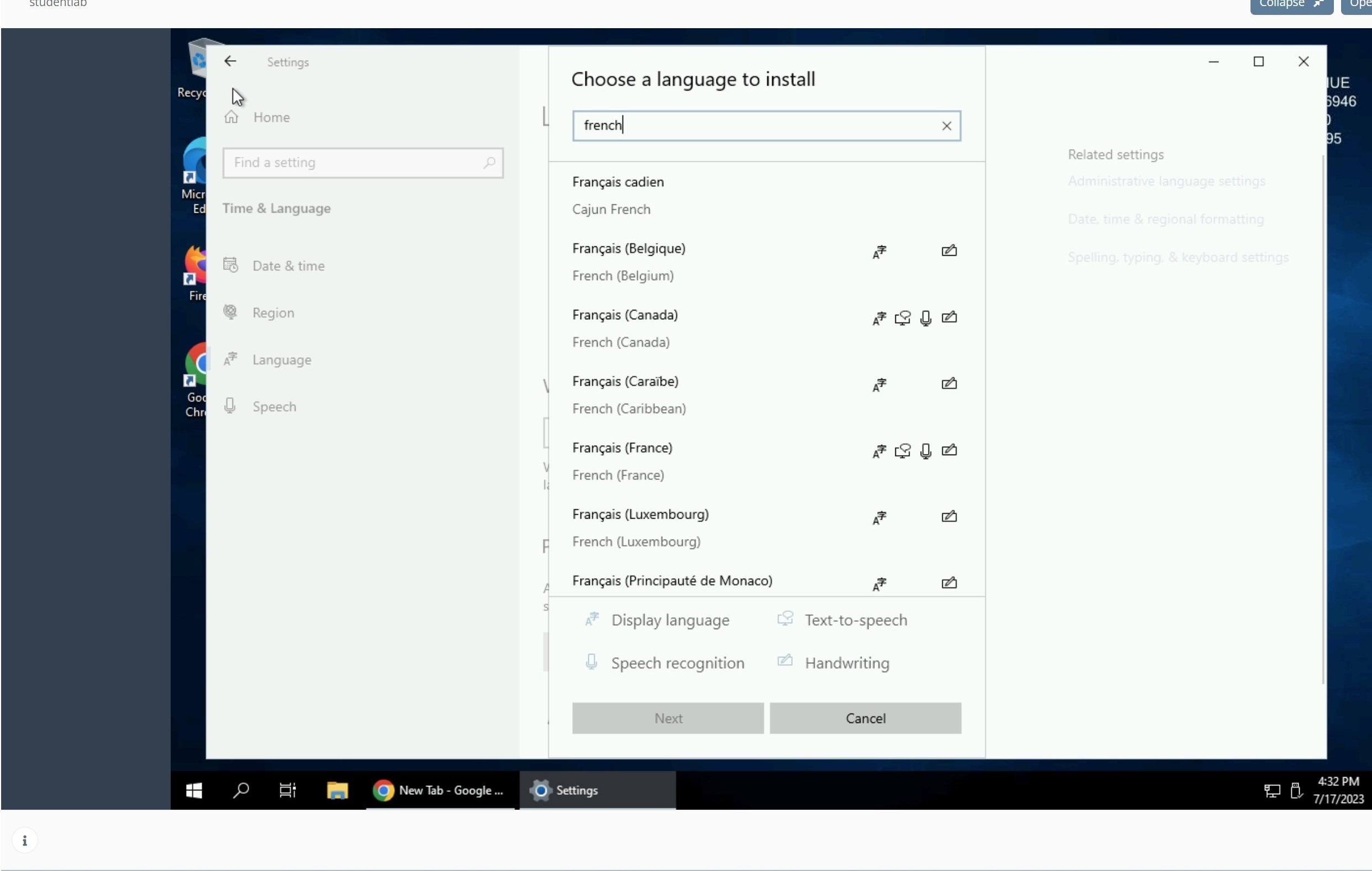
Task: Open Date, time & regional formatting link
Action: (1166, 219)
